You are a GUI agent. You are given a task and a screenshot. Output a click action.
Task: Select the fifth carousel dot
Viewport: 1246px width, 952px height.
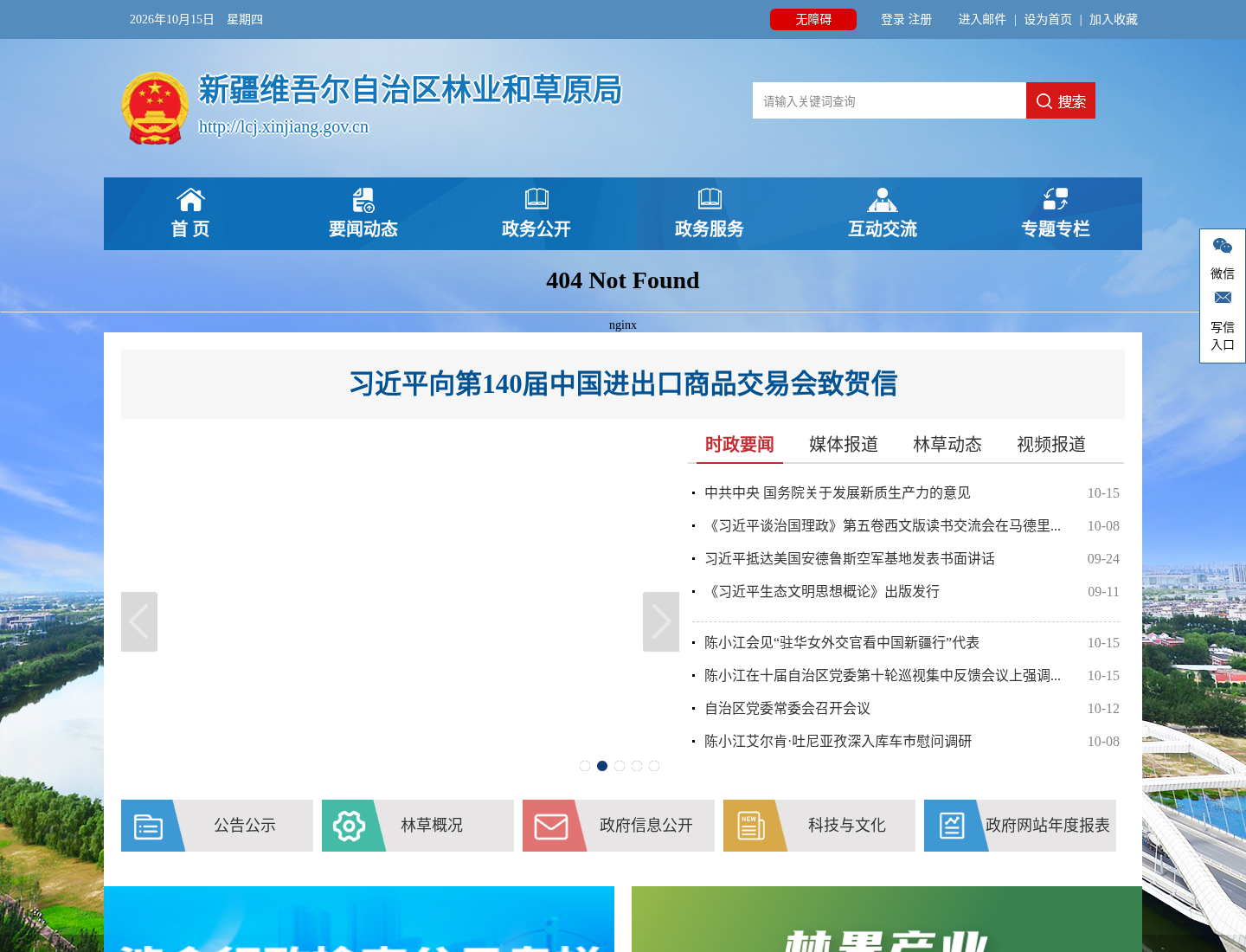654,766
